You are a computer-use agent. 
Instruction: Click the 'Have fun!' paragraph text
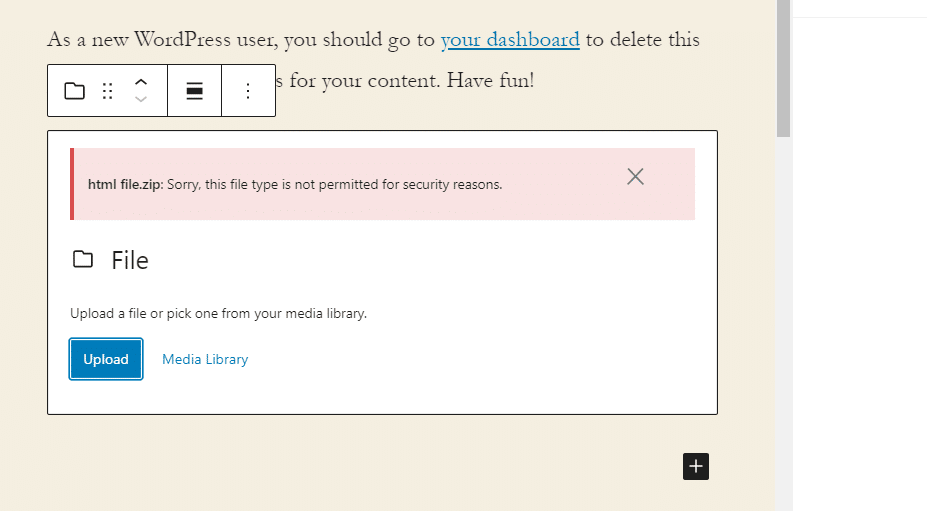[x=490, y=80]
